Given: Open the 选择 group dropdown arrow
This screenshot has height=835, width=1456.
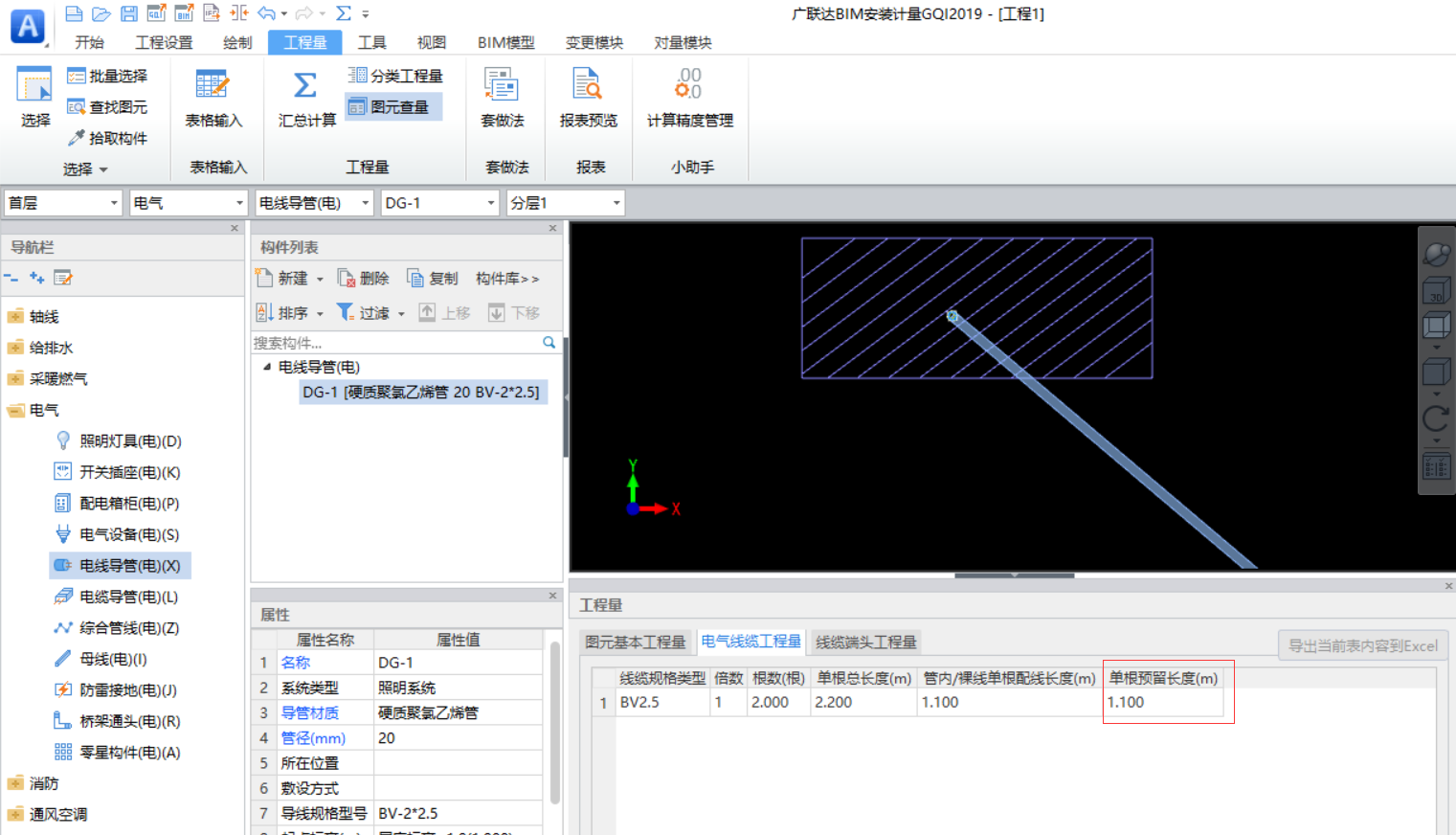Looking at the screenshot, I should 103,169.
